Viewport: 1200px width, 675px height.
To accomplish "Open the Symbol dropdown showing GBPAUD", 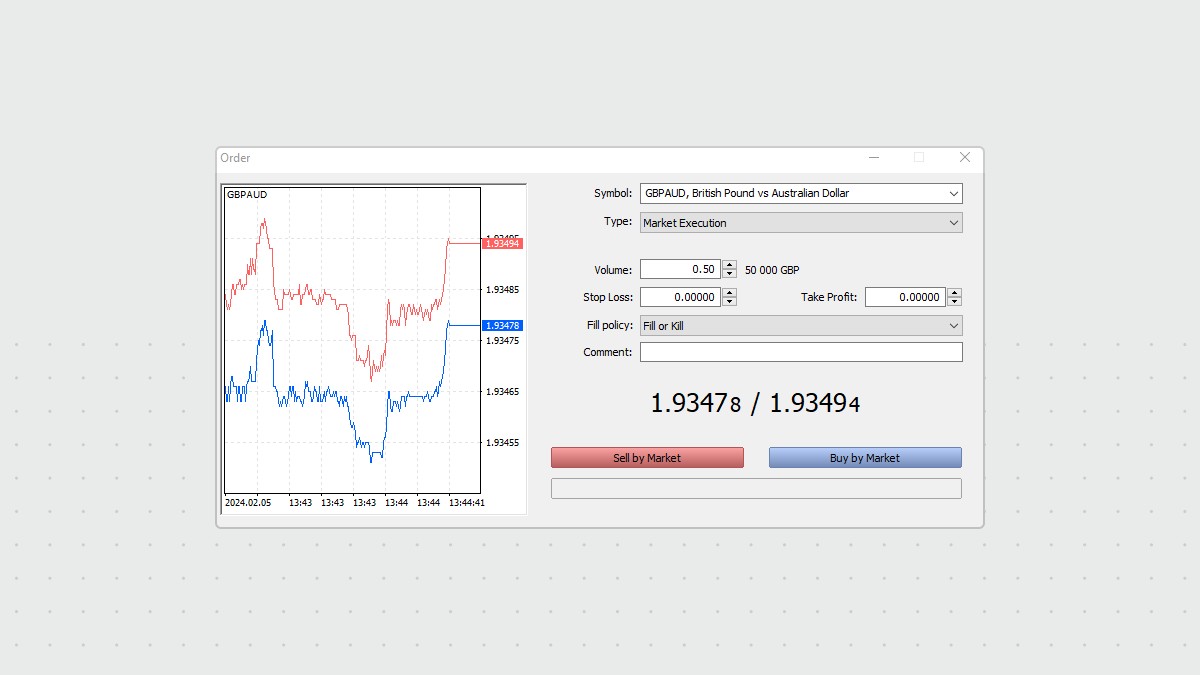I will coord(800,194).
